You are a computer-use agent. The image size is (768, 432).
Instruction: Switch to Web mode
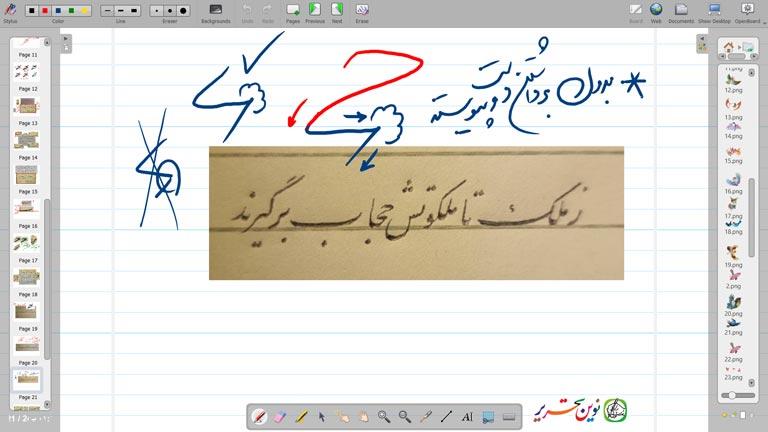point(656,12)
